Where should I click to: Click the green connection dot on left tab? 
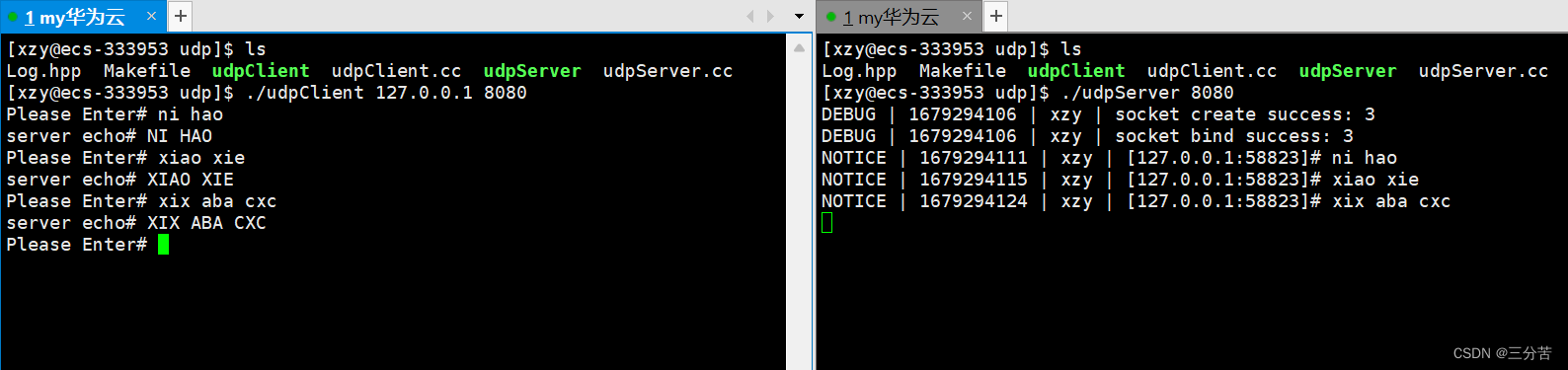point(13,18)
